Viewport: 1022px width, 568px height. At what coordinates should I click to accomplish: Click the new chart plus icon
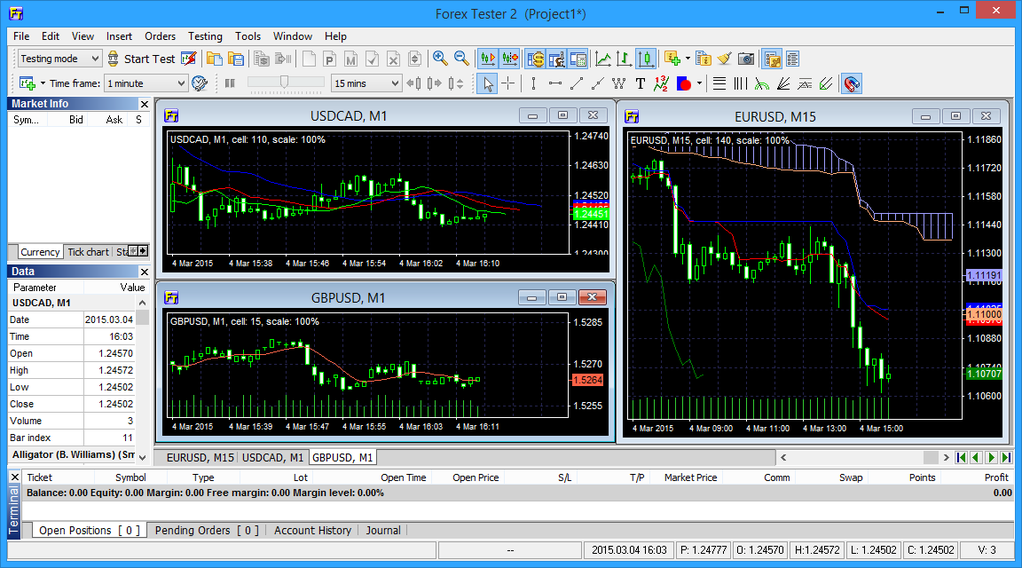point(27,83)
